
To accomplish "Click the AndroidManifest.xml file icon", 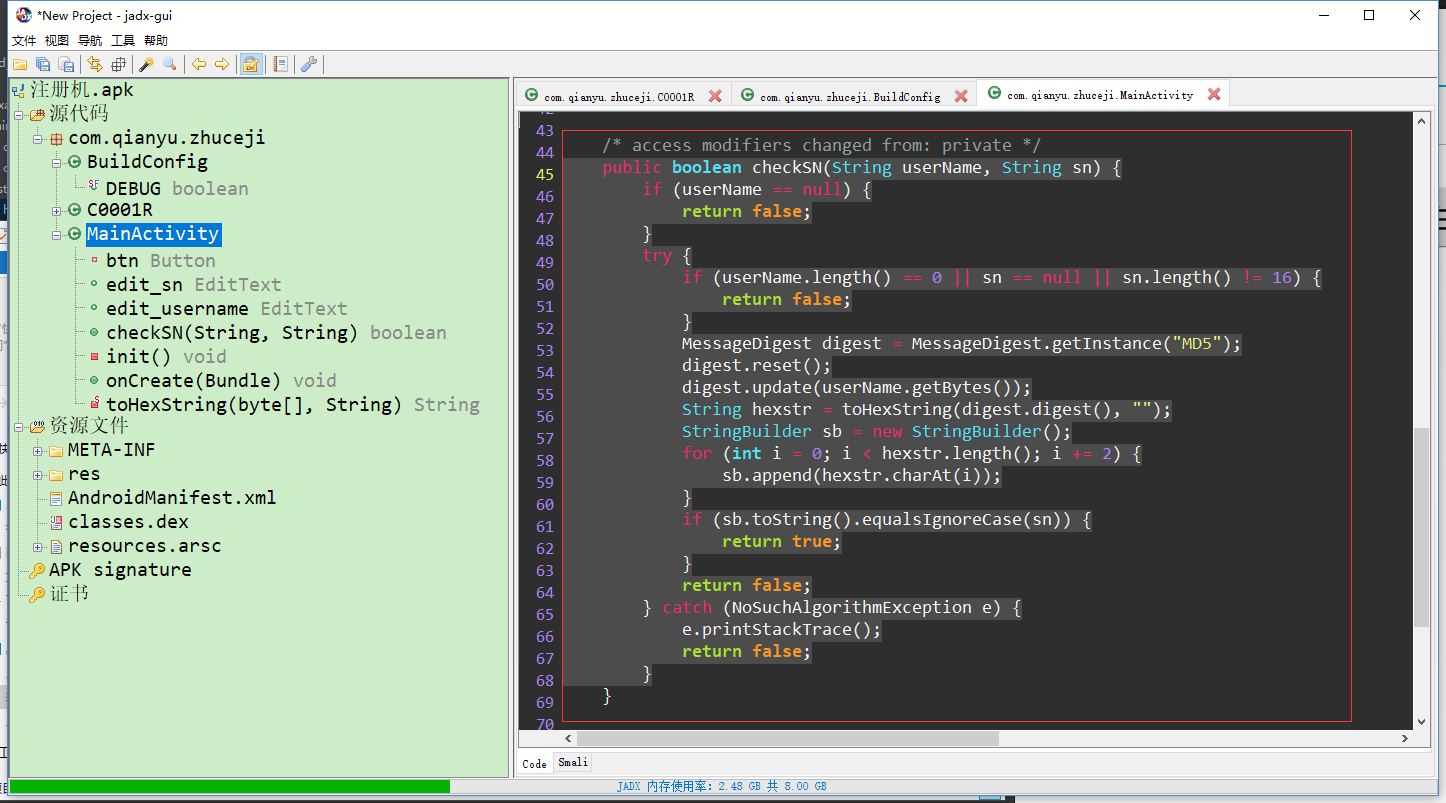I will coord(56,498).
